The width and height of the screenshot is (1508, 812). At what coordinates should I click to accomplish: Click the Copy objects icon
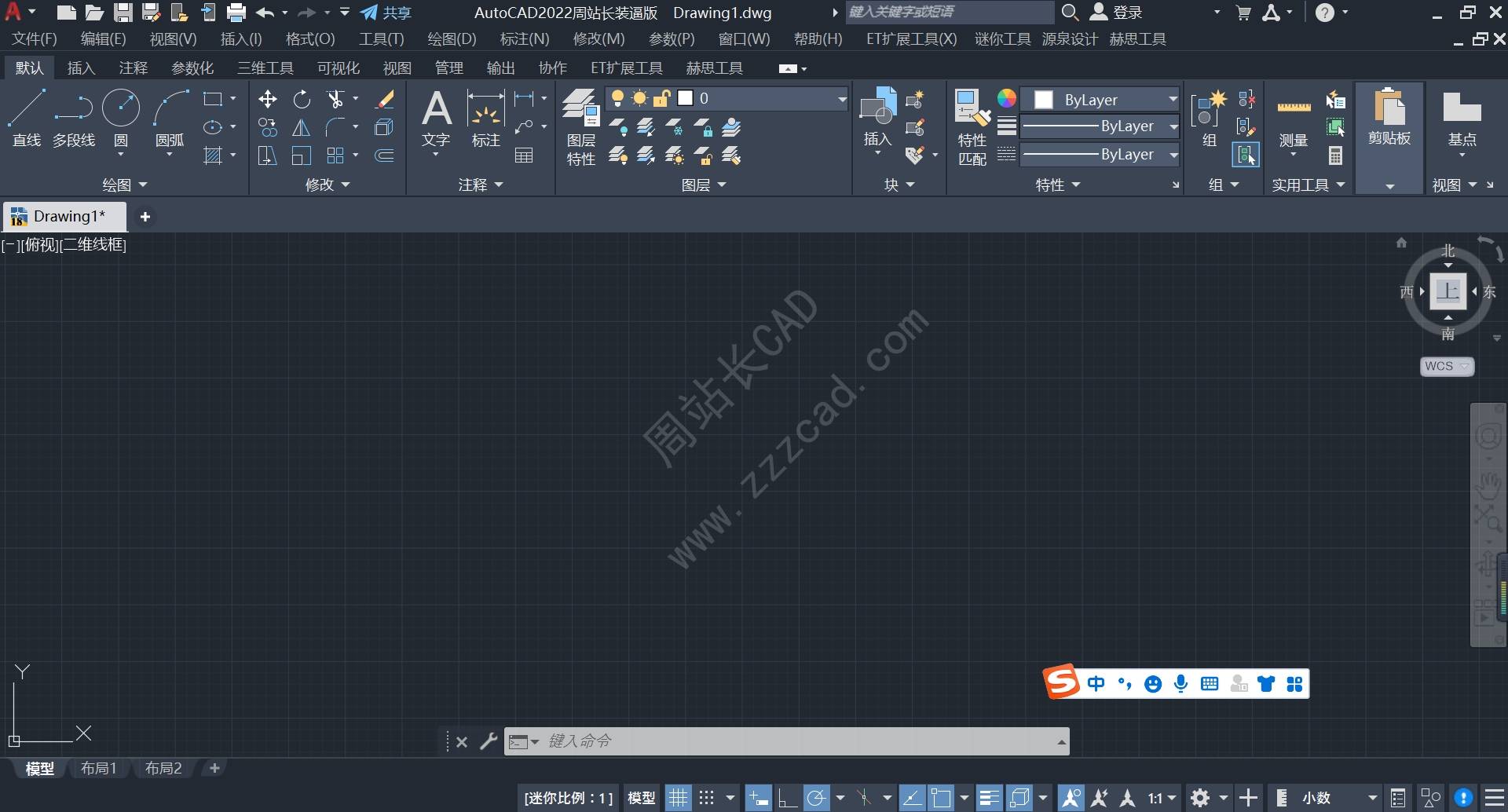pos(268,127)
